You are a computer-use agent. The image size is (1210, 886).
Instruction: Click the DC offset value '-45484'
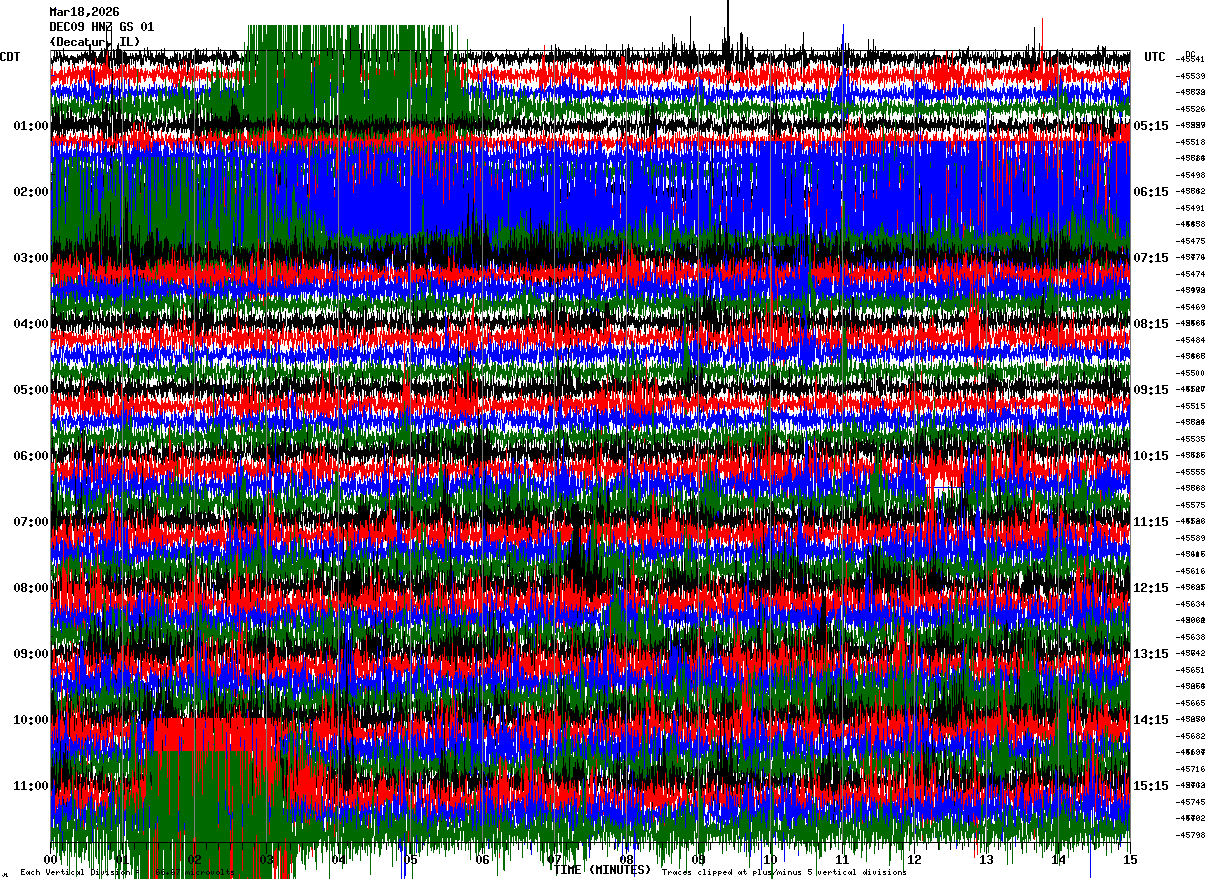click(x=1191, y=340)
